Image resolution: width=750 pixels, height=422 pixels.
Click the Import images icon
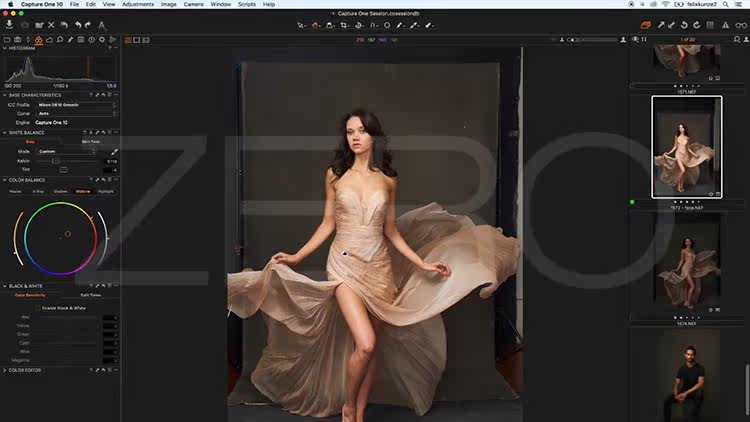[9, 24]
